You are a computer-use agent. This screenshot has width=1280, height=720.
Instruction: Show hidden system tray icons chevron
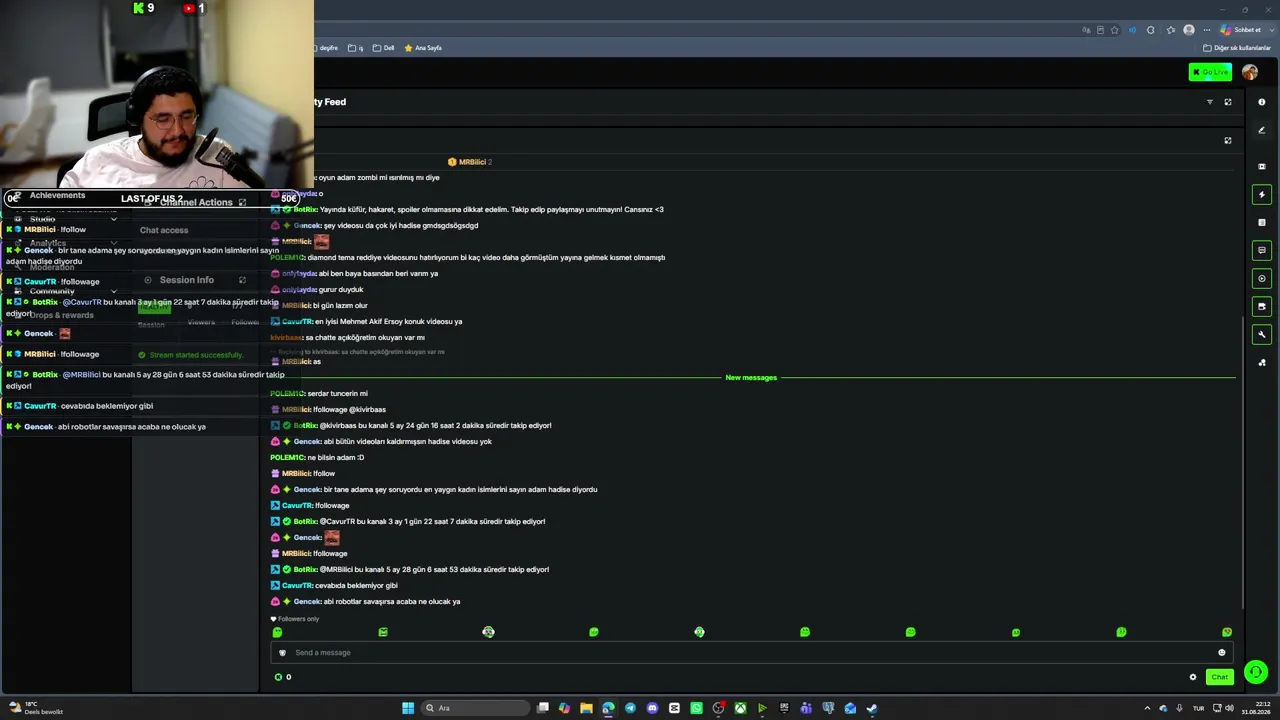(1147, 708)
